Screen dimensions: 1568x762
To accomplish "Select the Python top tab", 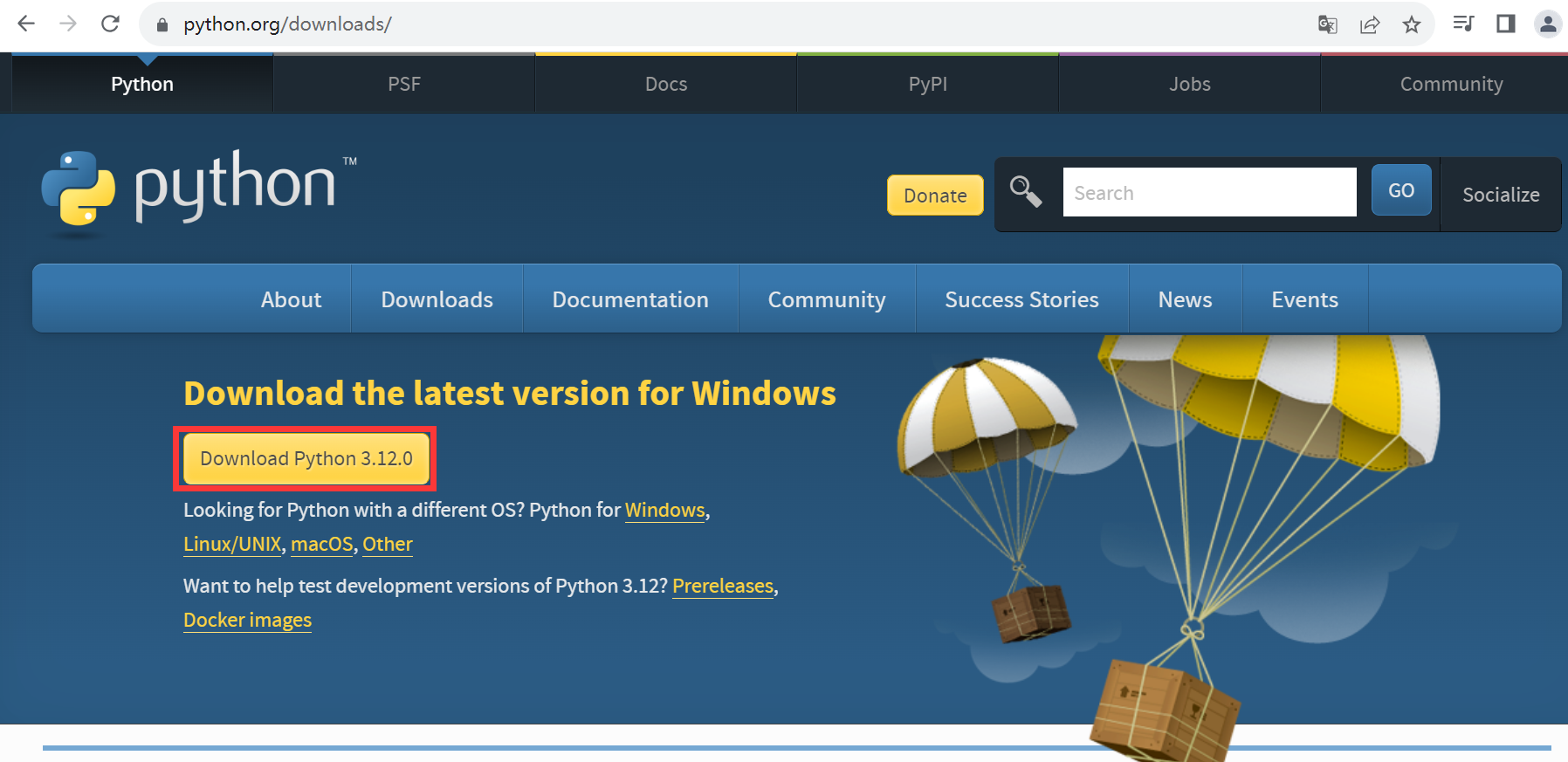I will click(x=142, y=84).
